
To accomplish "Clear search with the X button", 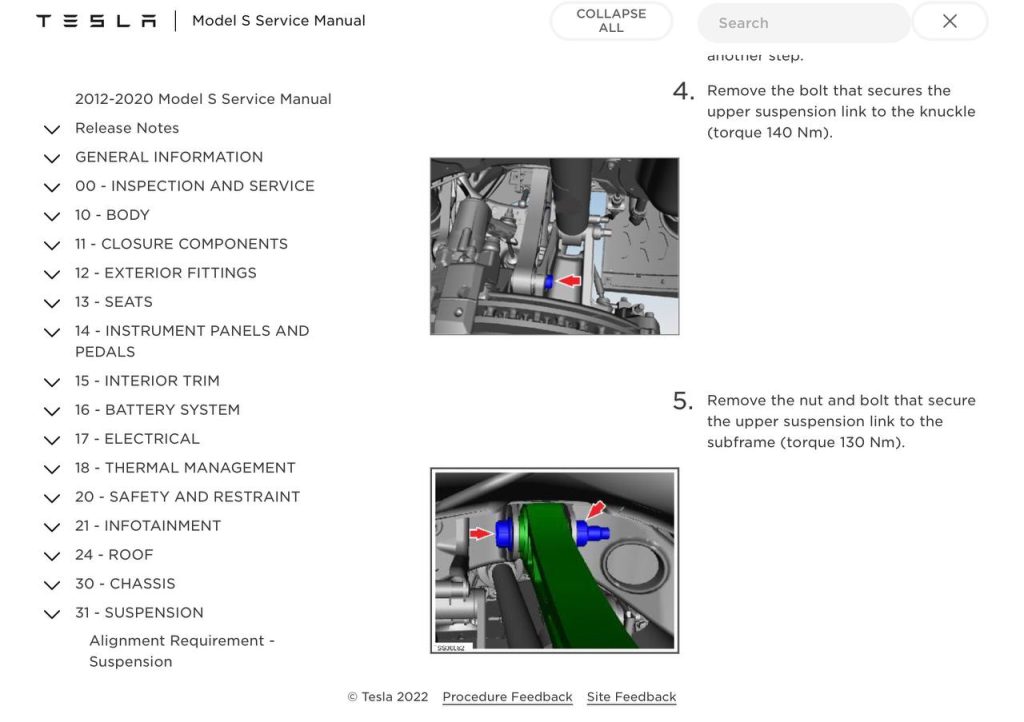I will 950,22.
